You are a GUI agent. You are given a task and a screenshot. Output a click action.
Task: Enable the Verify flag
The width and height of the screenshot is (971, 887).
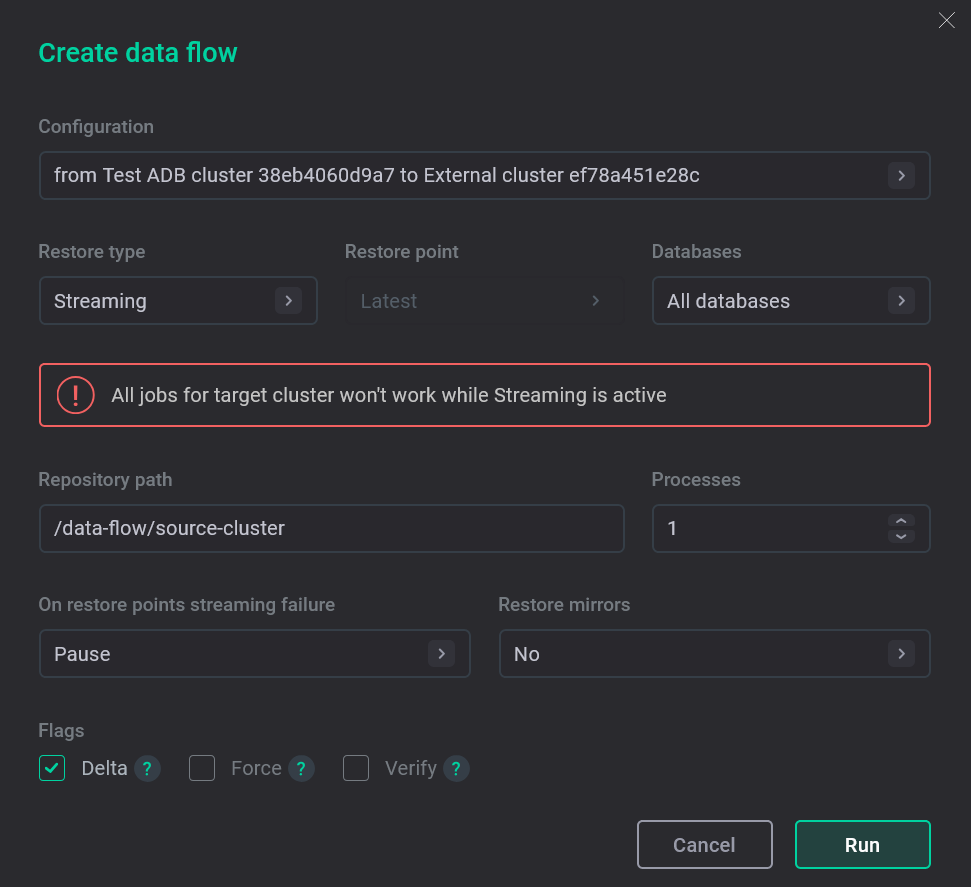[x=356, y=768]
